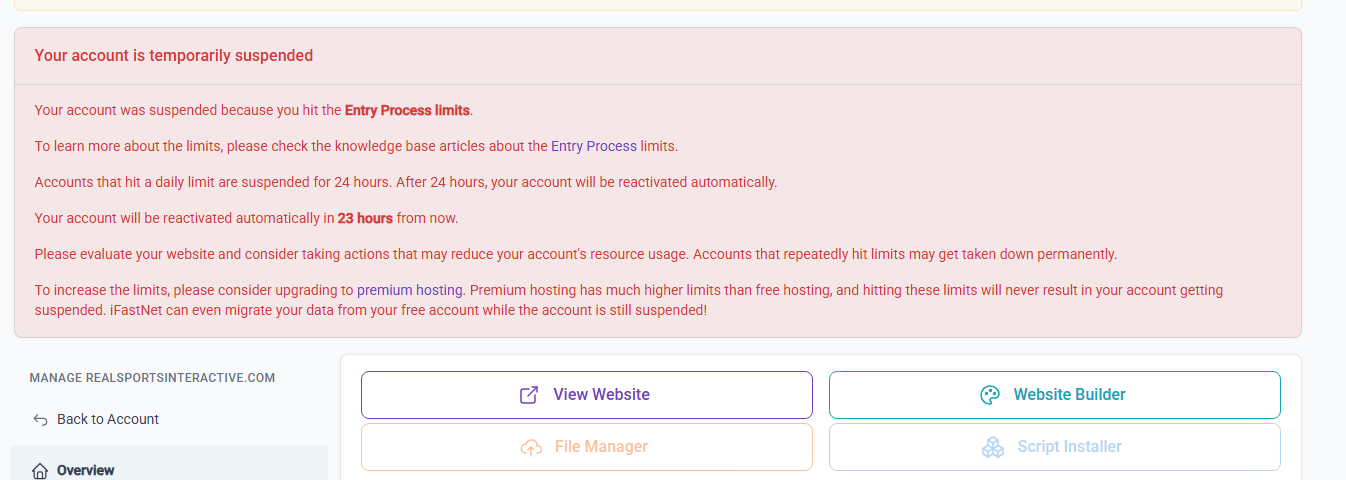Viewport: 1346px width, 480px height.
Task: Click the house icon beside Overview
Action: pyautogui.click(x=40, y=470)
